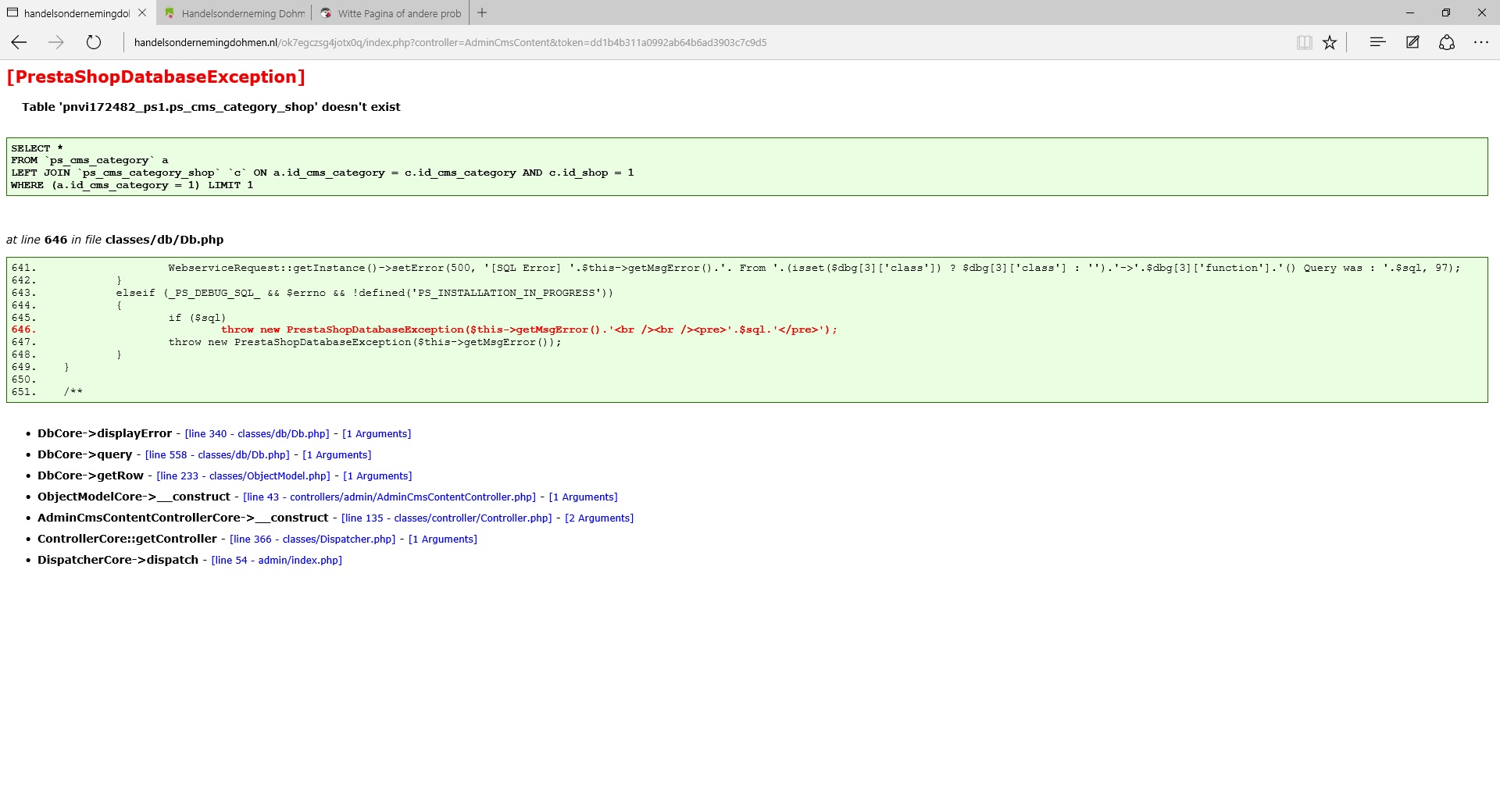Add page to favorites star icon
Viewport: 1500px width, 812px height.
[1330, 42]
